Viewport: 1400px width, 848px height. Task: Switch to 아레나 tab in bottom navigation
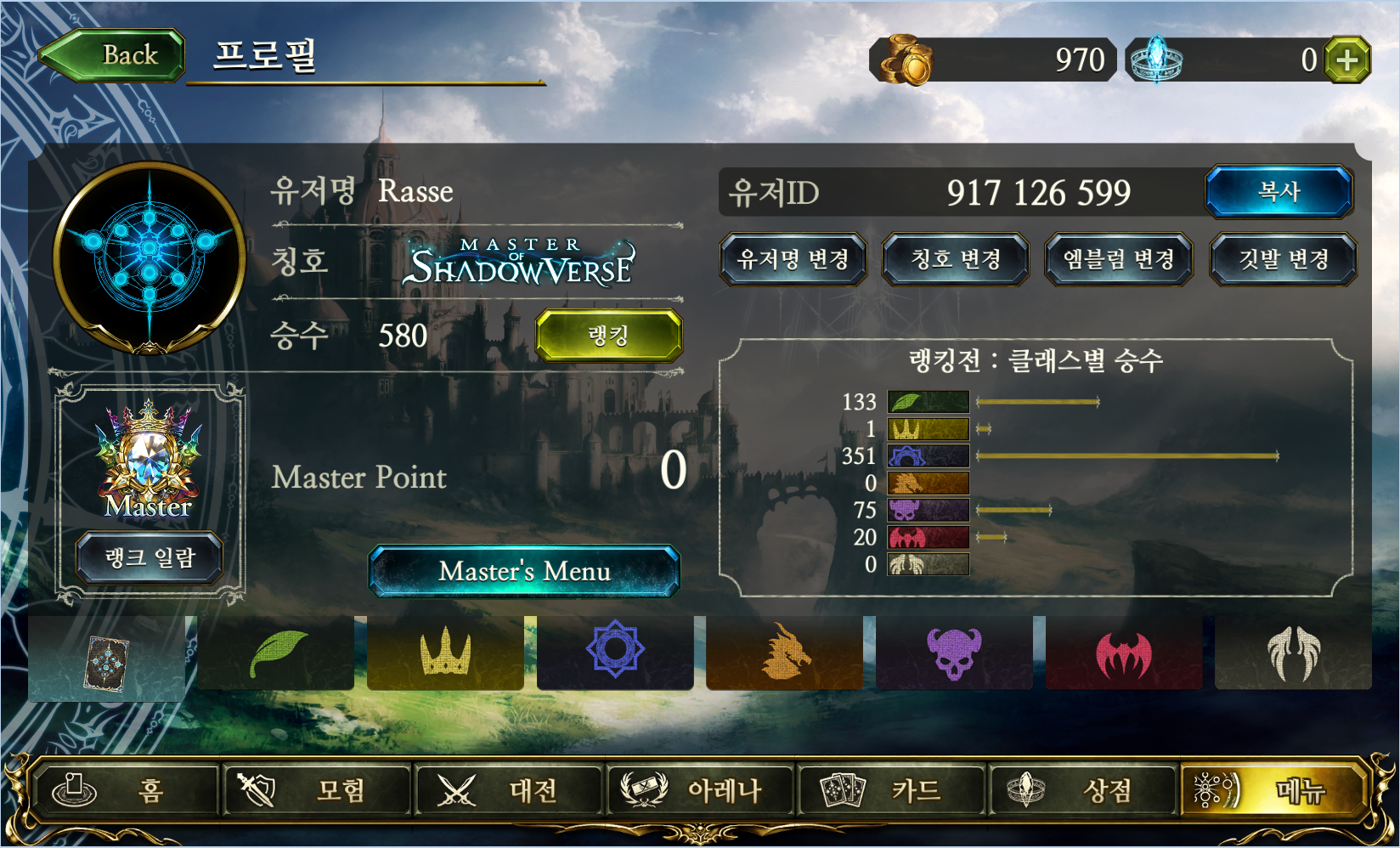pos(700,790)
